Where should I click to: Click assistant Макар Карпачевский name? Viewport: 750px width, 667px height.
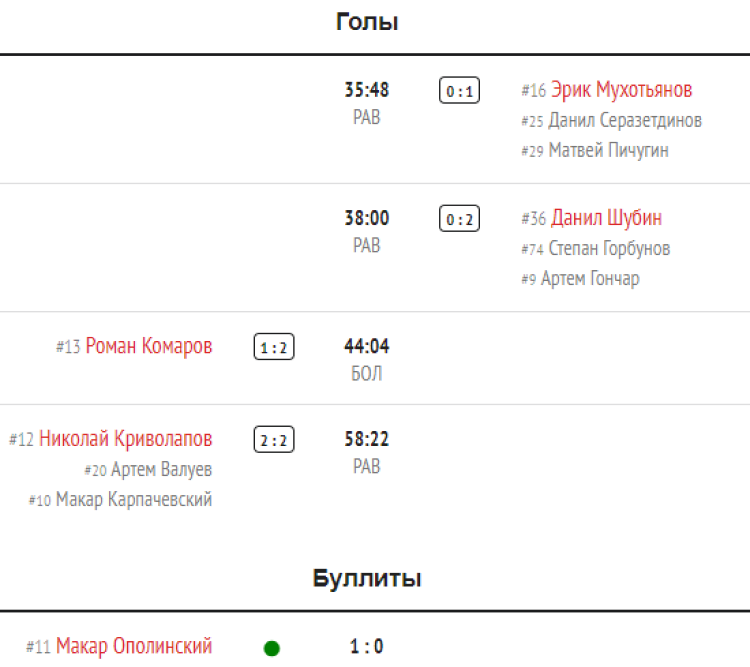coord(134,500)
